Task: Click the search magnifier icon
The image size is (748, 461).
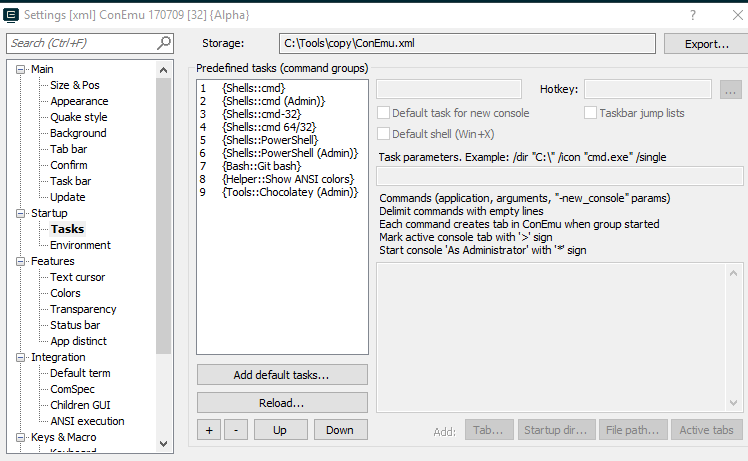Action: [x=163, y=43]
